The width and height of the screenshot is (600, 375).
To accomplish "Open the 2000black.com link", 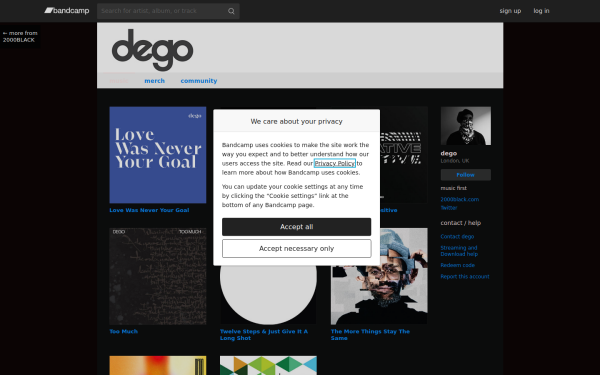I will [x=460, y=199].
